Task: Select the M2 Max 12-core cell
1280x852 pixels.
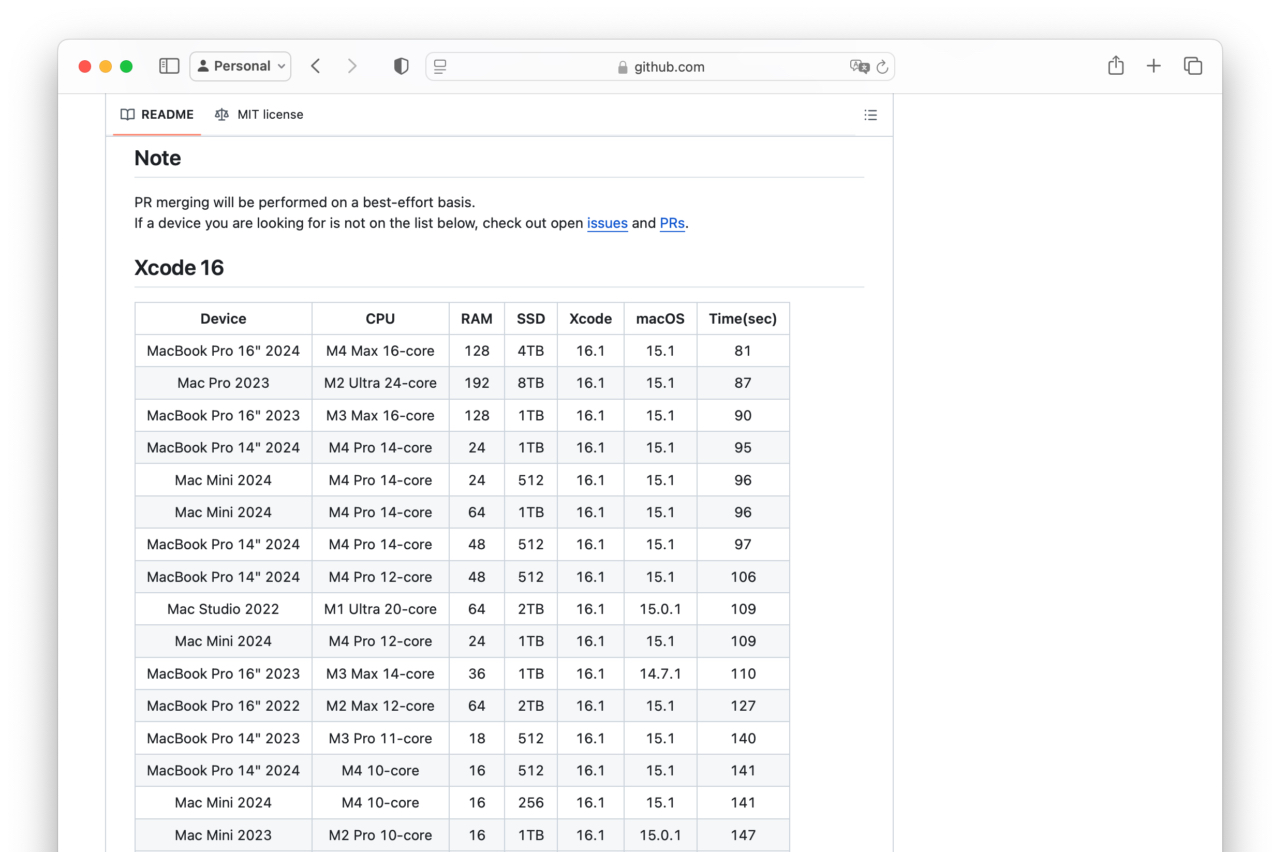Action: tap(380, 705)
